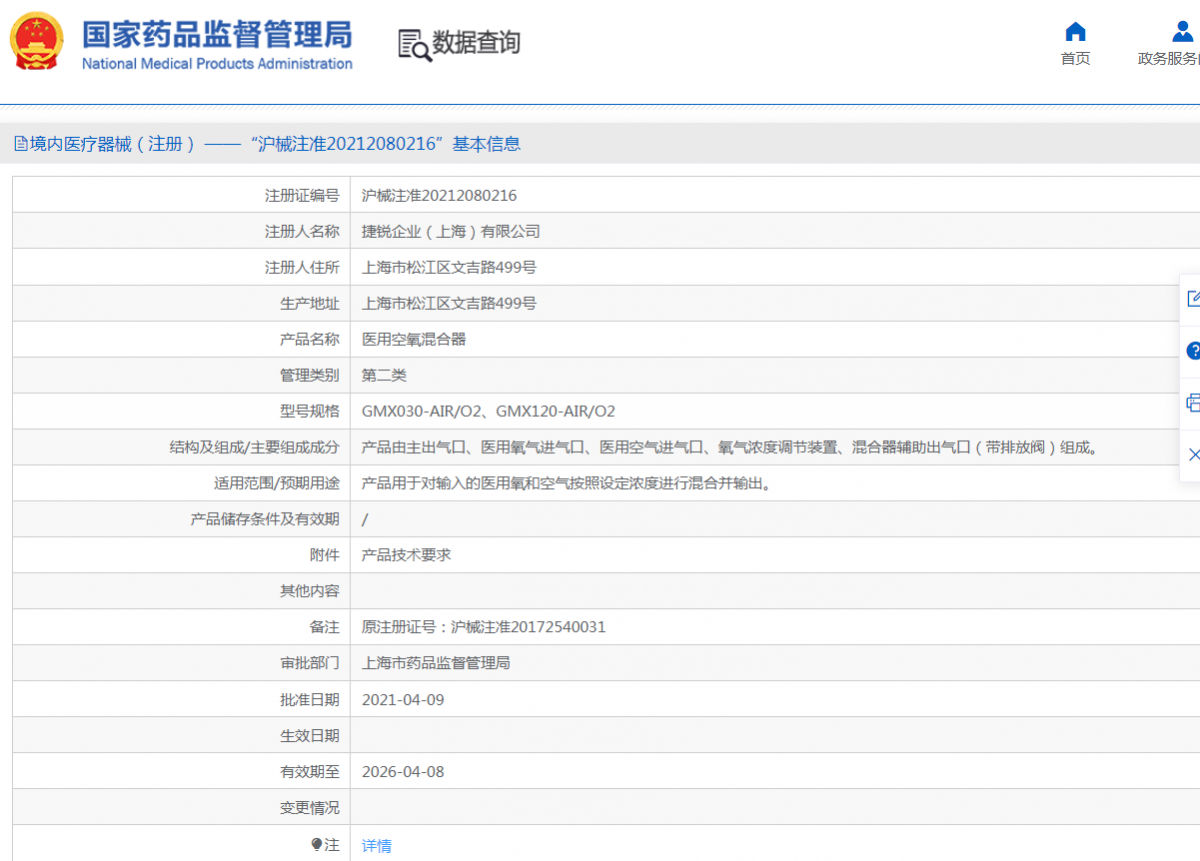Click the 适用范围/预期用途 label
The width and height of the screenshot is (1200, 861).
pyautogui.click(x=276, y=484)
